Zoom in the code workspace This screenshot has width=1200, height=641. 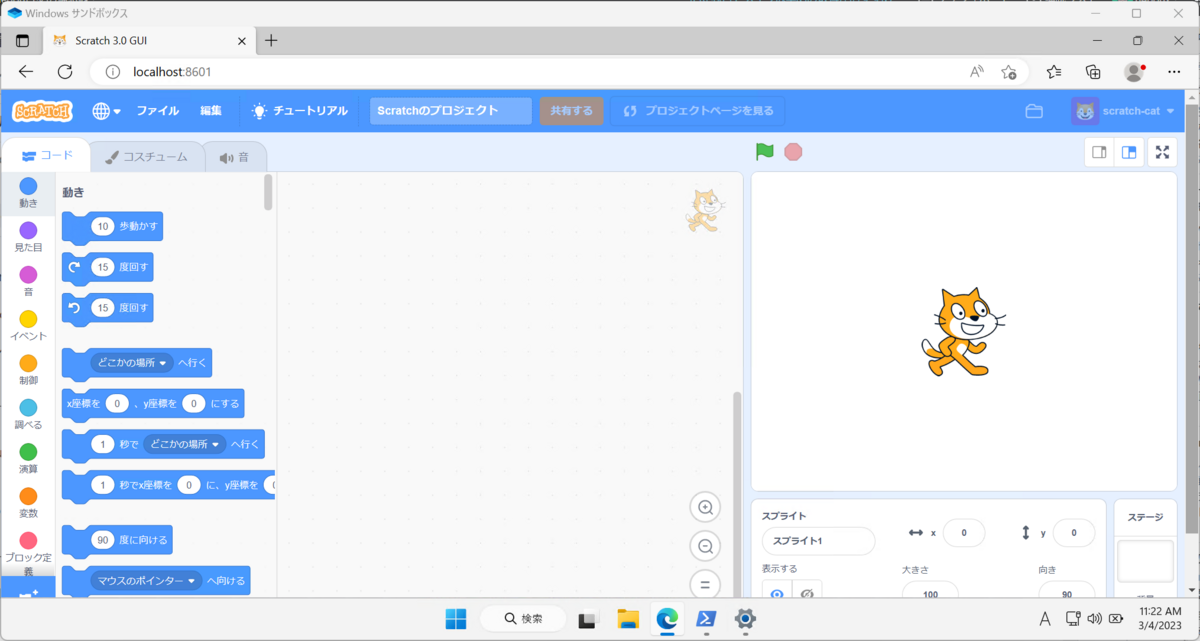coord(705,507)
